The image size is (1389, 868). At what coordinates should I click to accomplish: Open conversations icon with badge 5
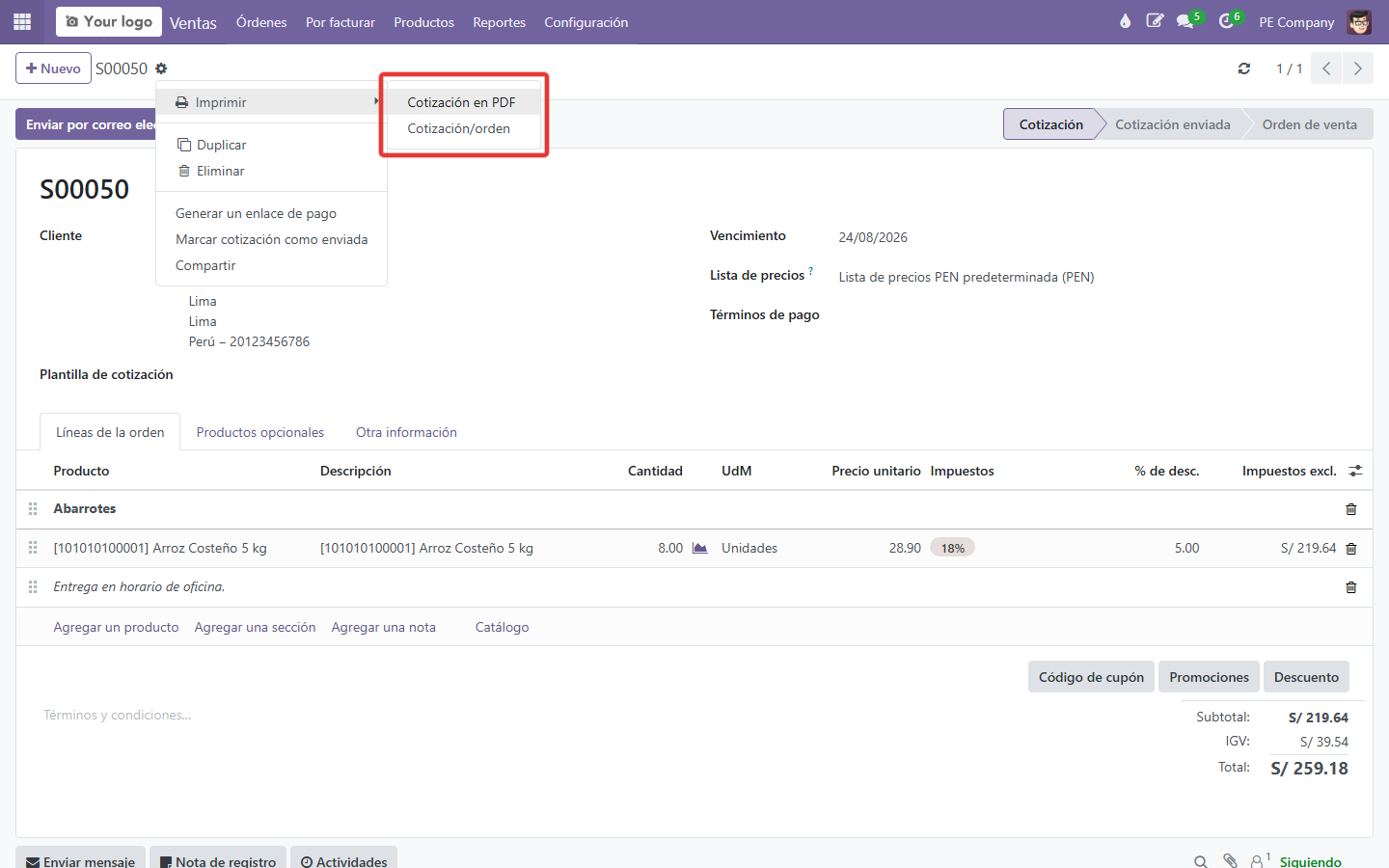click(x=1185, y=21)
